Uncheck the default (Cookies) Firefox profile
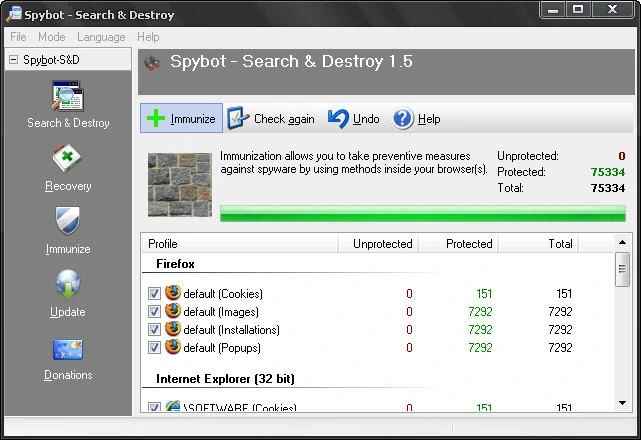 (154, 294)
